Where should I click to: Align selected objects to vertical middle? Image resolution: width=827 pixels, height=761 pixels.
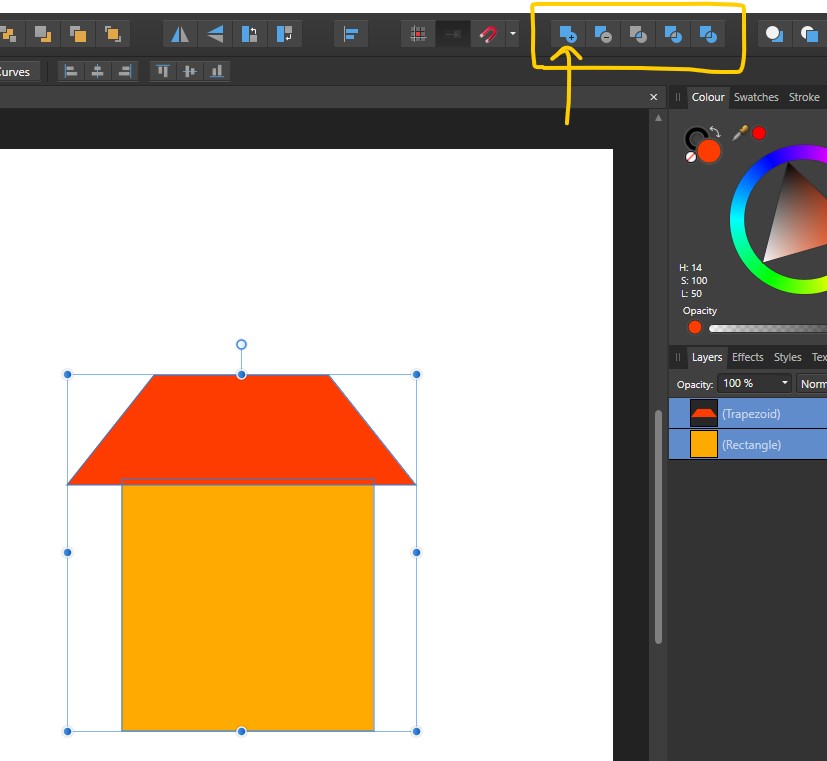click(190, 71)
